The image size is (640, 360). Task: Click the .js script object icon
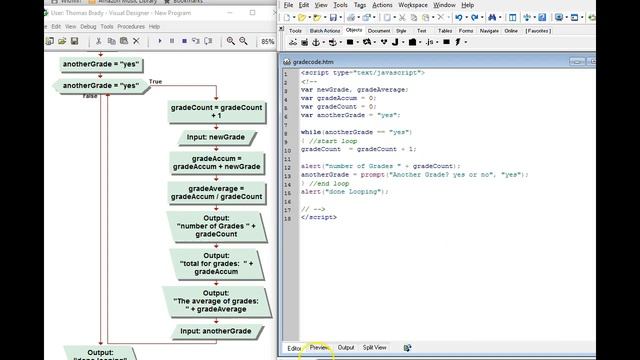click(429, 42)
